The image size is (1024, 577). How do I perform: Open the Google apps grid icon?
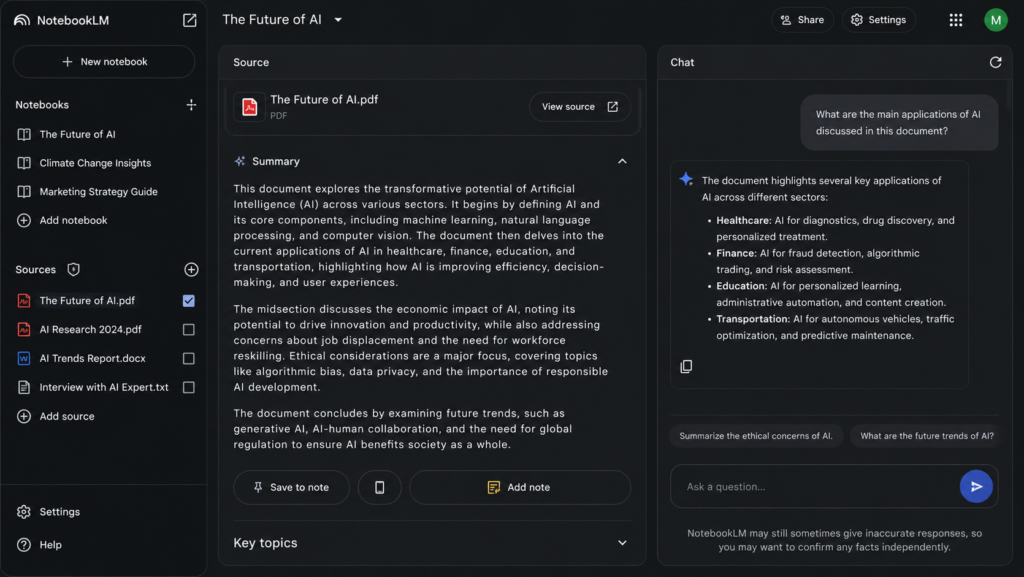pyautogui.click(x=955, y=20)
